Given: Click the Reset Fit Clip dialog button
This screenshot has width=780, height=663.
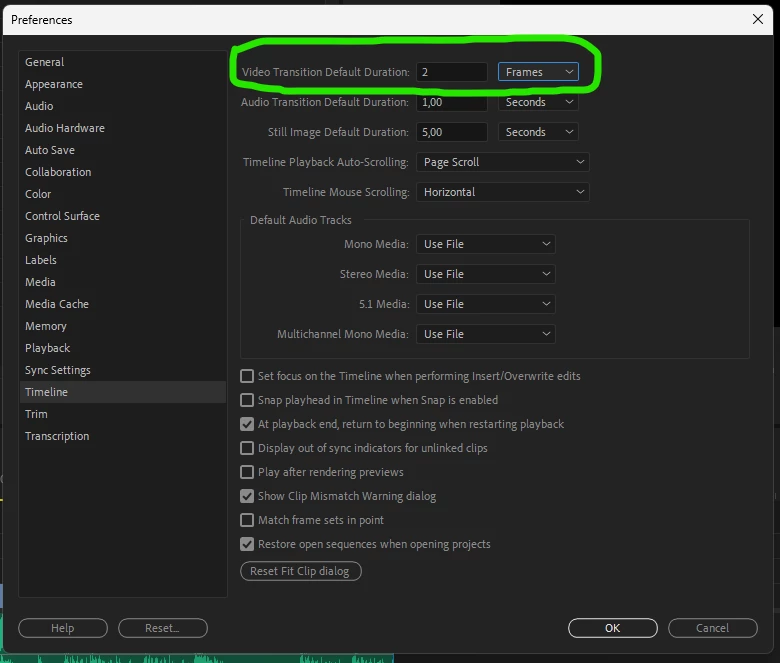Looking at the screenshot, I should click(300, 571).
